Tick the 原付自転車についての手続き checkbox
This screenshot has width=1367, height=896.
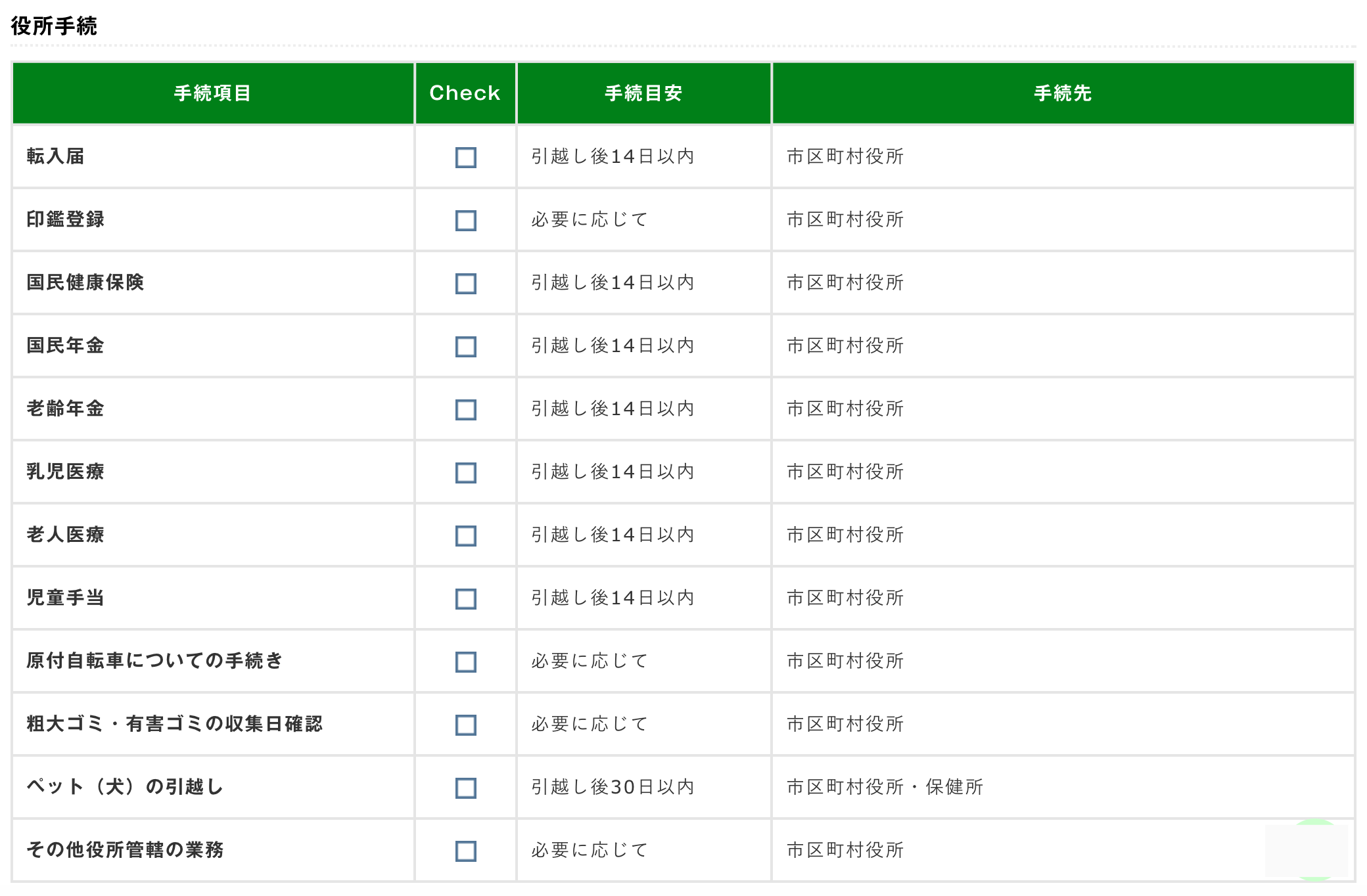(465, 662)
